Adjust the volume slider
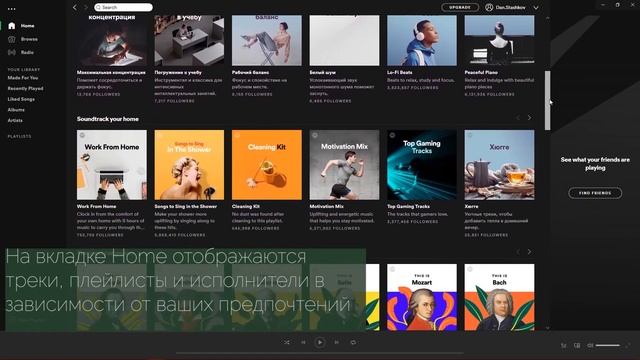The height and width of the screenshot is (360, 640). click(x=608, y=346)
